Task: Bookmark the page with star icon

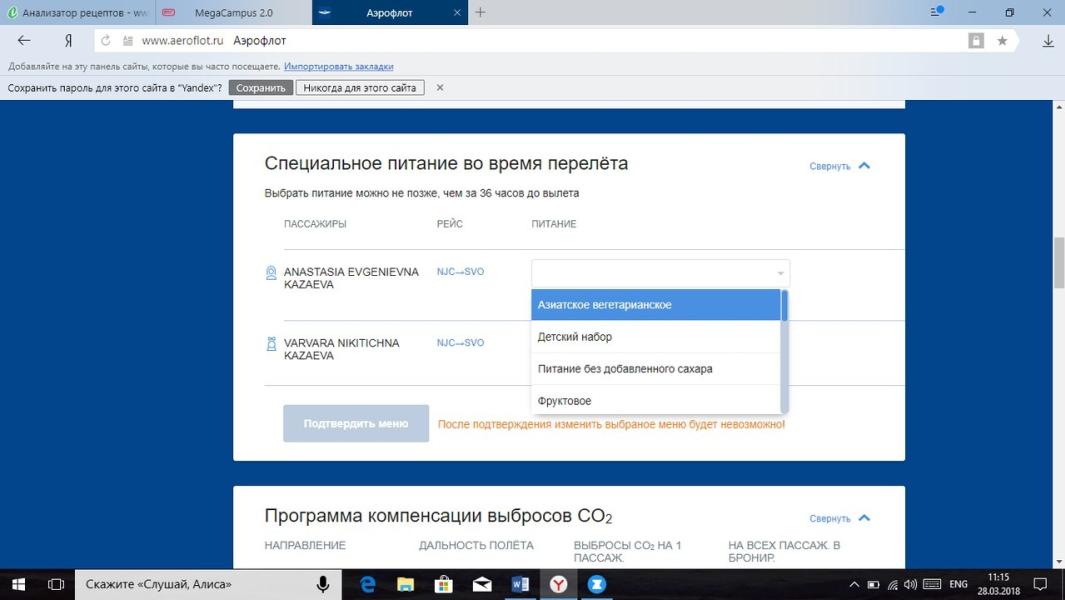Action: (x=1002, y=41)
